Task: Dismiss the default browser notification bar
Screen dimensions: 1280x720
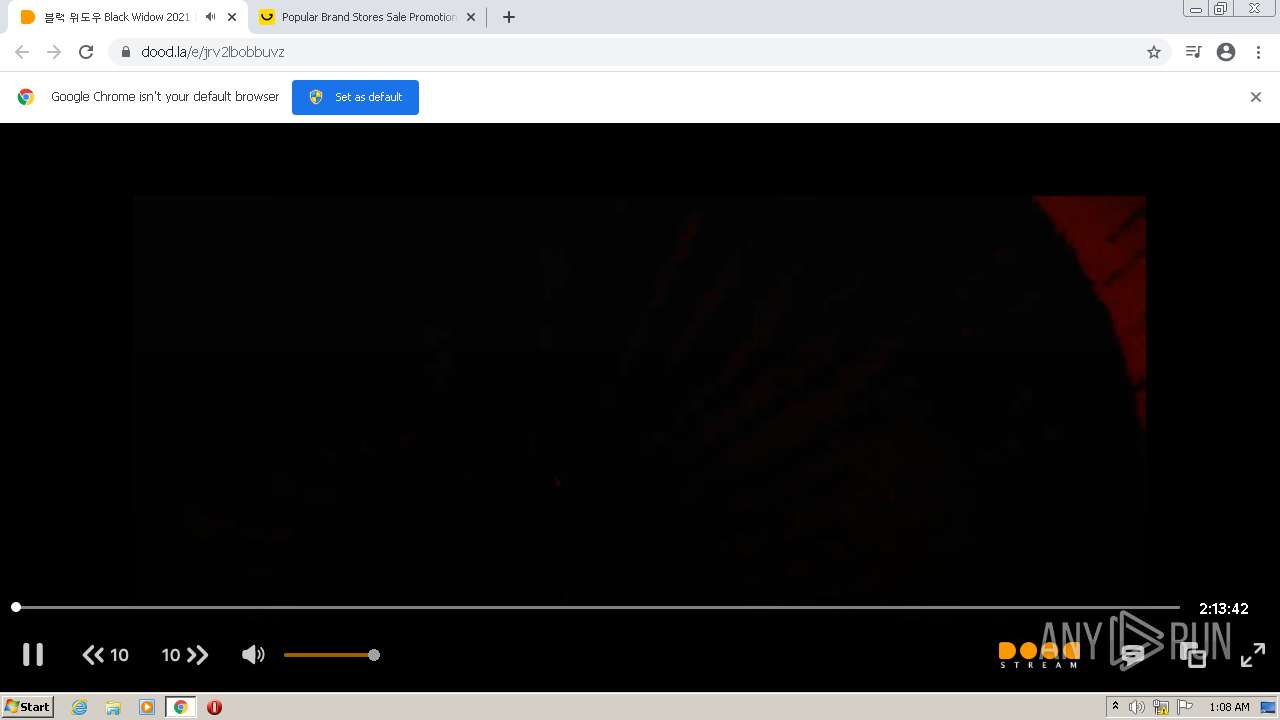Action: coord(1256,97)
